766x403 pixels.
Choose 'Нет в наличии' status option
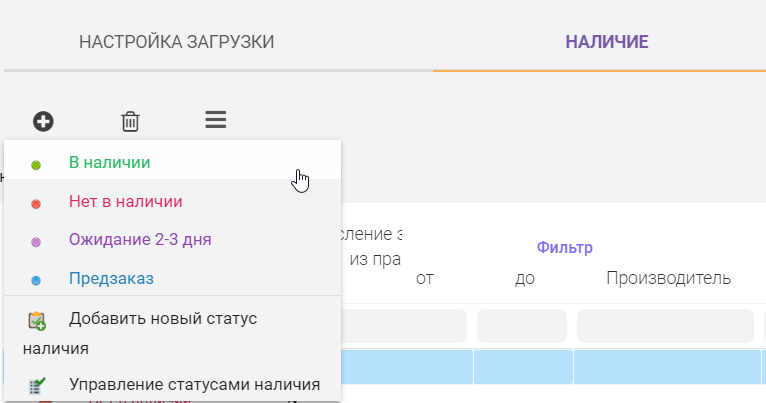125,201
